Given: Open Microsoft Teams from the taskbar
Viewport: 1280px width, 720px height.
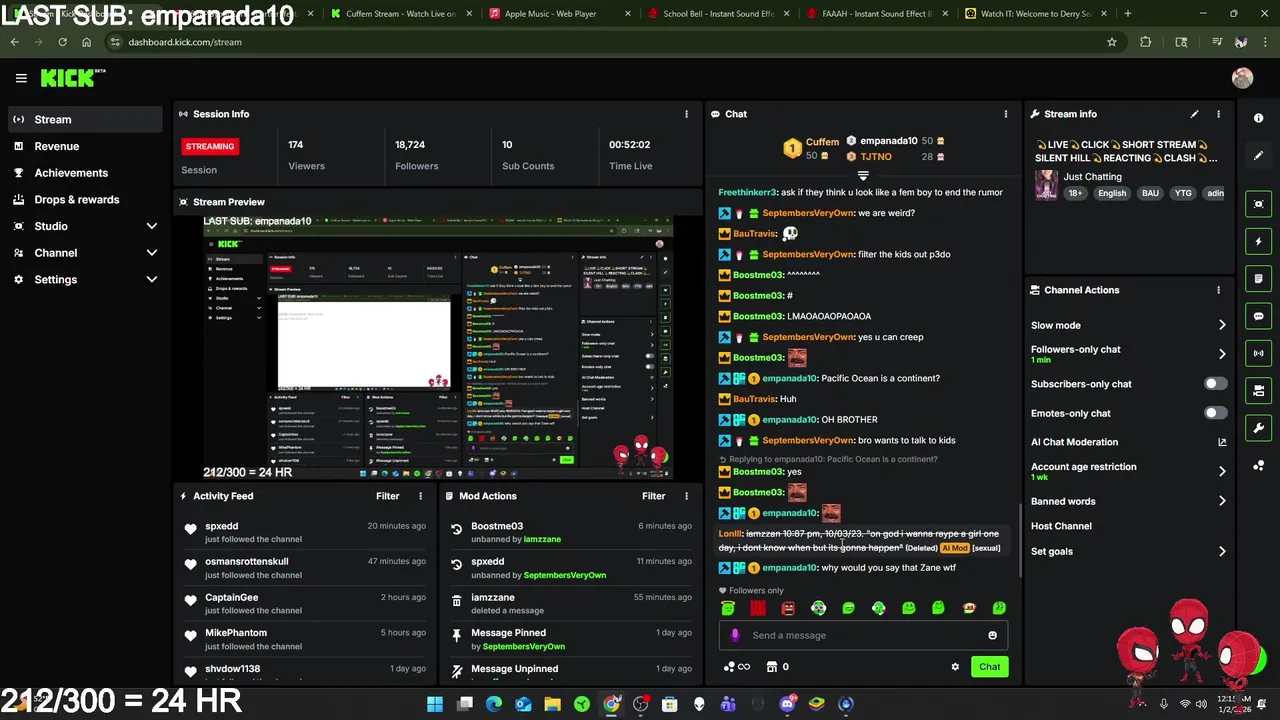Looking at the screenshot, I should [728, 704].
